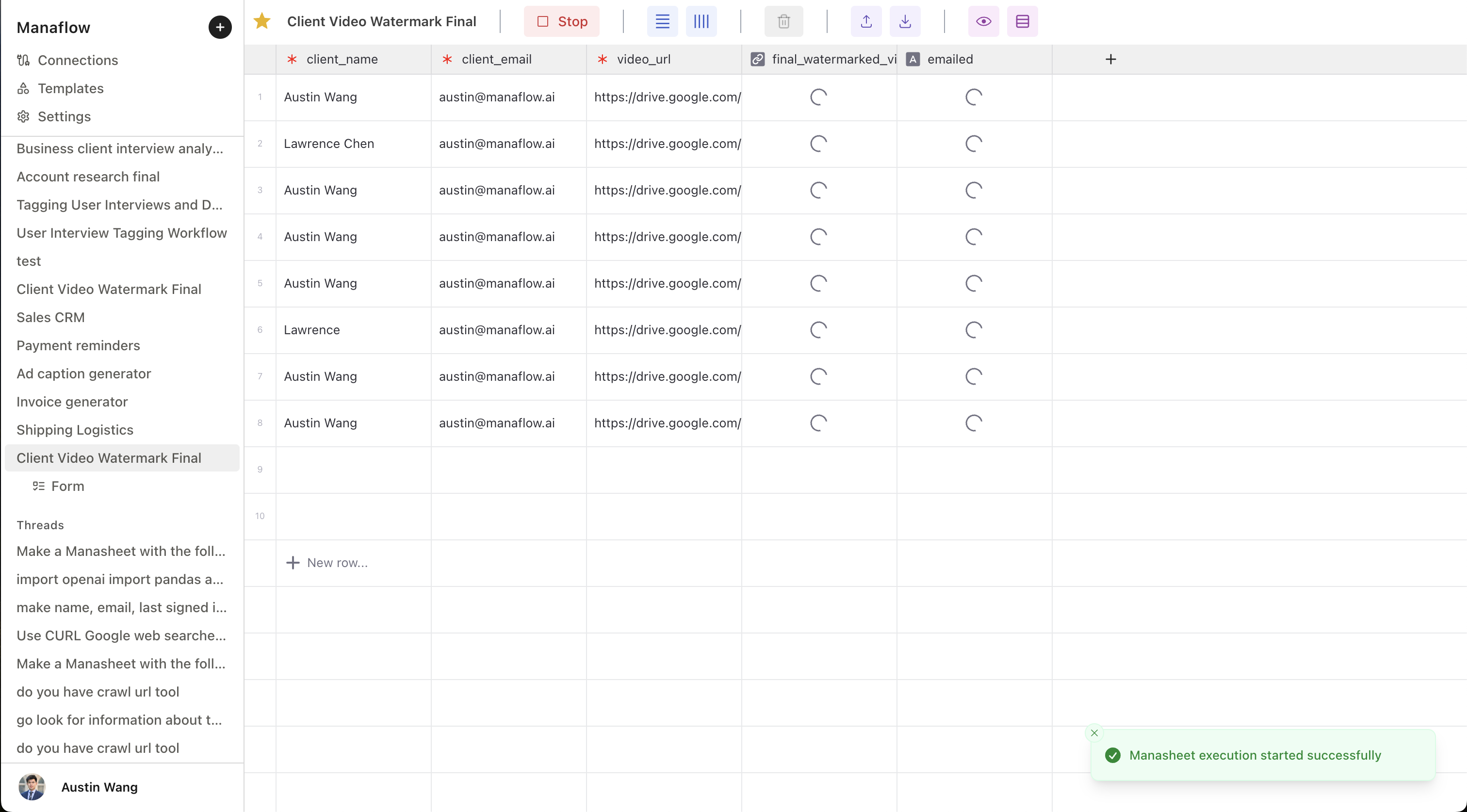Click the Templates shapes icon

pos(23,88)
